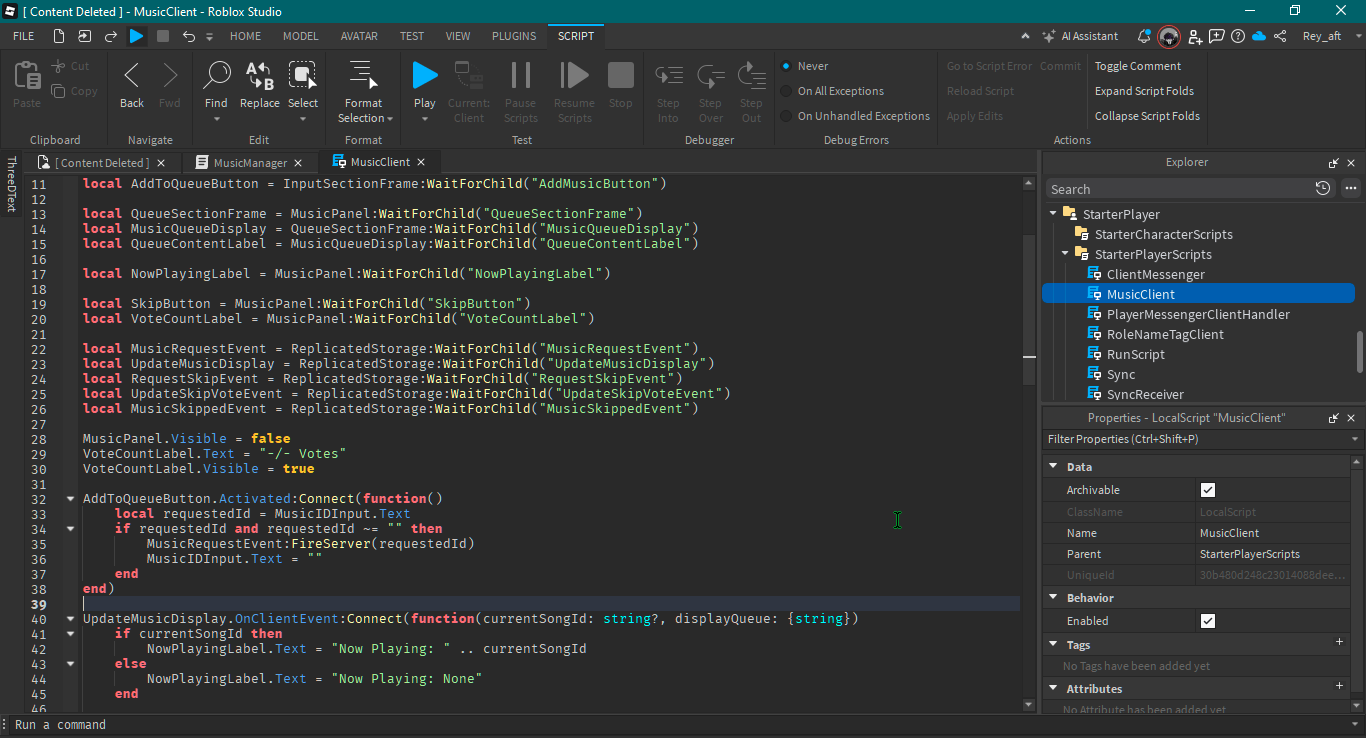Select On All Exceptions radio button

787,91
